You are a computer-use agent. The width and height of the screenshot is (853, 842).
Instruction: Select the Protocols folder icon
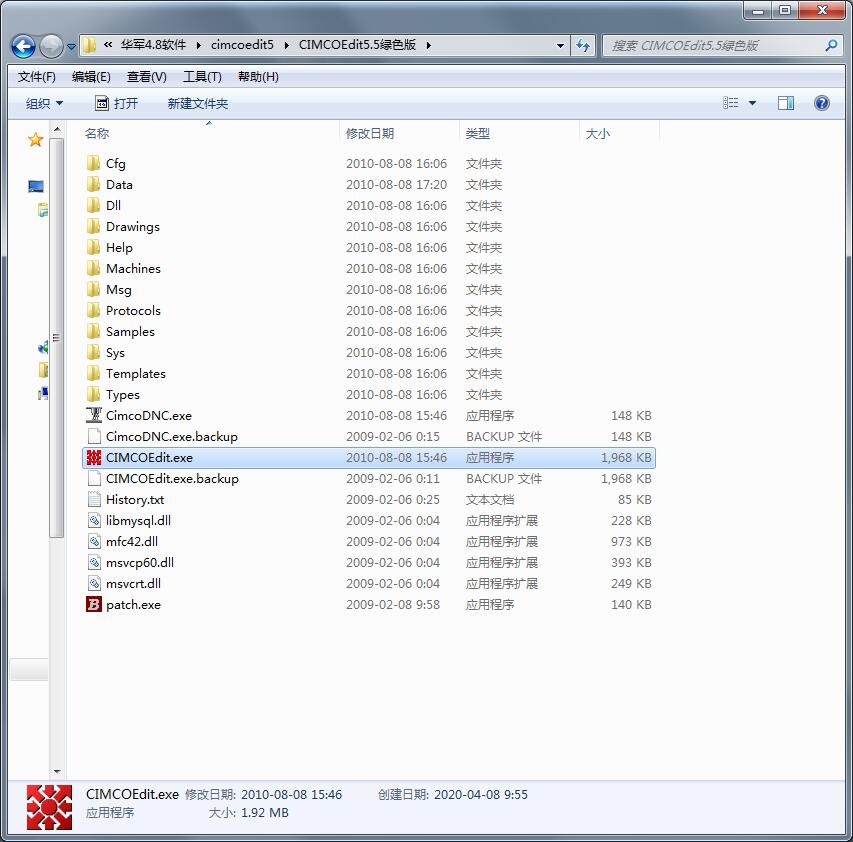pos(94,311)
